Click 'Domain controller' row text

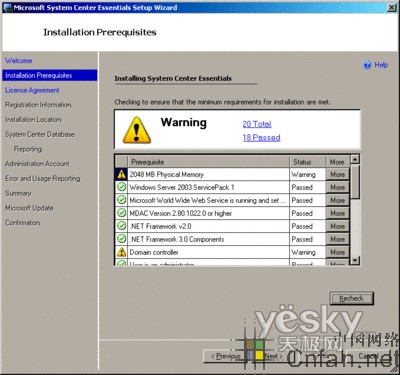pos(154,252)
